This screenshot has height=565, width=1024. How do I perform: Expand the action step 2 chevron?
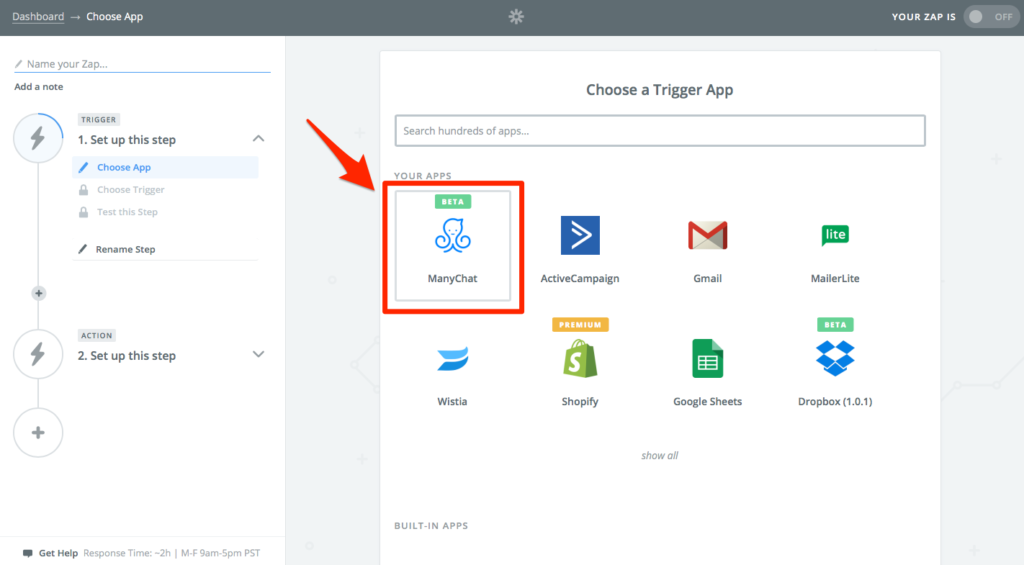click(x=259, y=355)
